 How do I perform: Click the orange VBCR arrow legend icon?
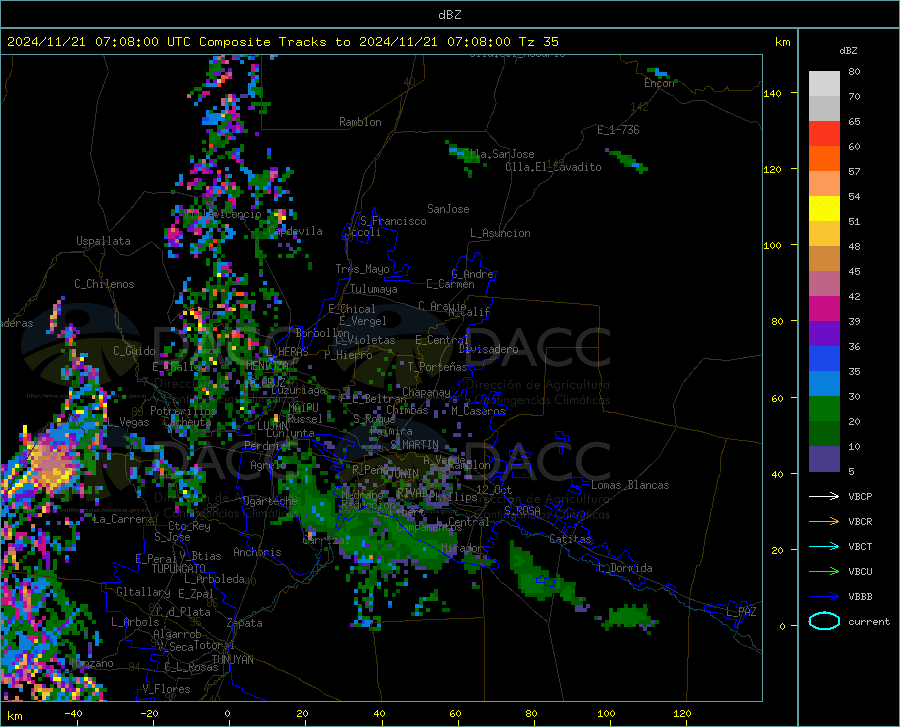point(824,522)
